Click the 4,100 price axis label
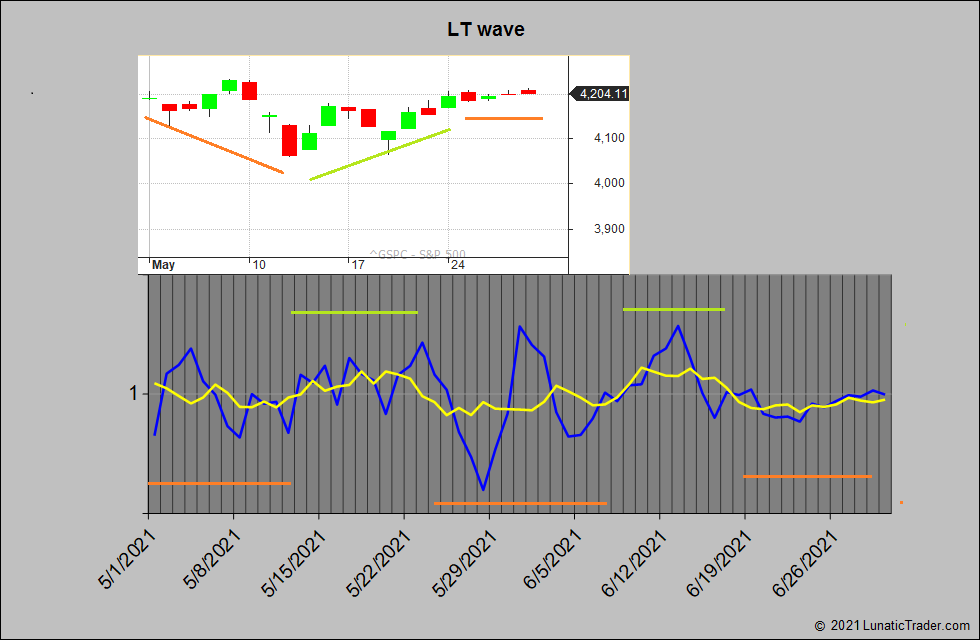This screenshot has height=640, width=980. click(x=598, y=138)
